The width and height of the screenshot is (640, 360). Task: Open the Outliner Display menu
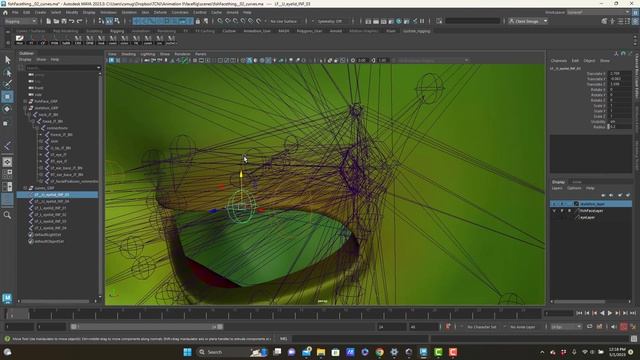[x=25, y=60]
